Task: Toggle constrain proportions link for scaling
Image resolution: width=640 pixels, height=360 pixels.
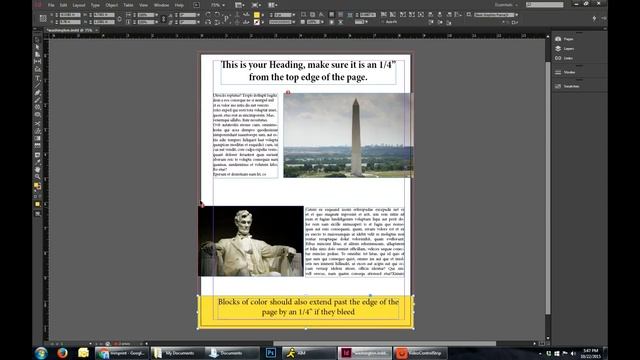Action: (164, 18)
